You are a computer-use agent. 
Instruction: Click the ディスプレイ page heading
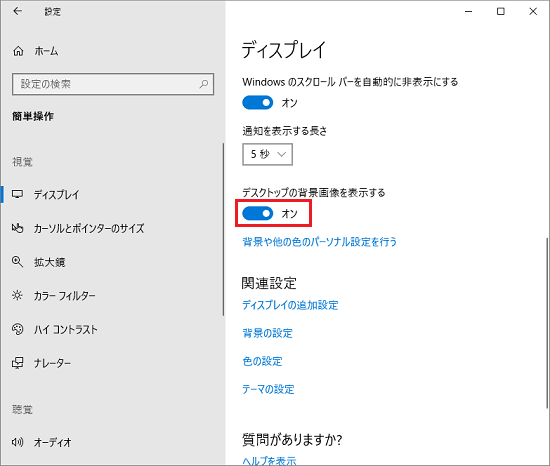coord(284,50)
